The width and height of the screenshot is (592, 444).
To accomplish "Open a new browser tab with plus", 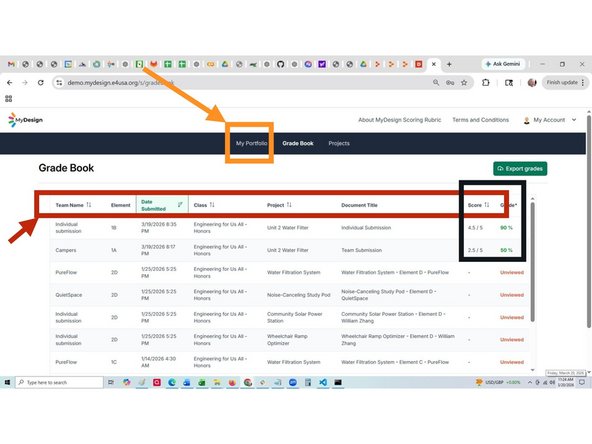I will coord(449,64).
